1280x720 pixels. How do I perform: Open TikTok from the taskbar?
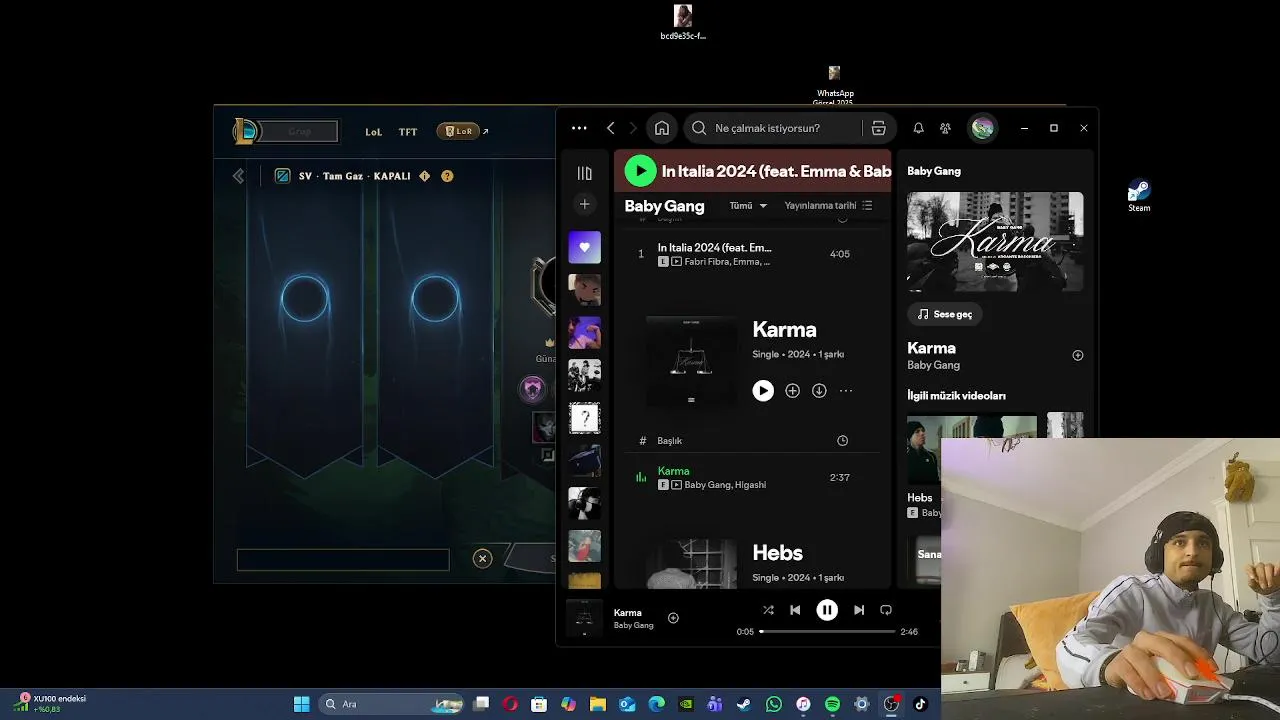[920, 704]
